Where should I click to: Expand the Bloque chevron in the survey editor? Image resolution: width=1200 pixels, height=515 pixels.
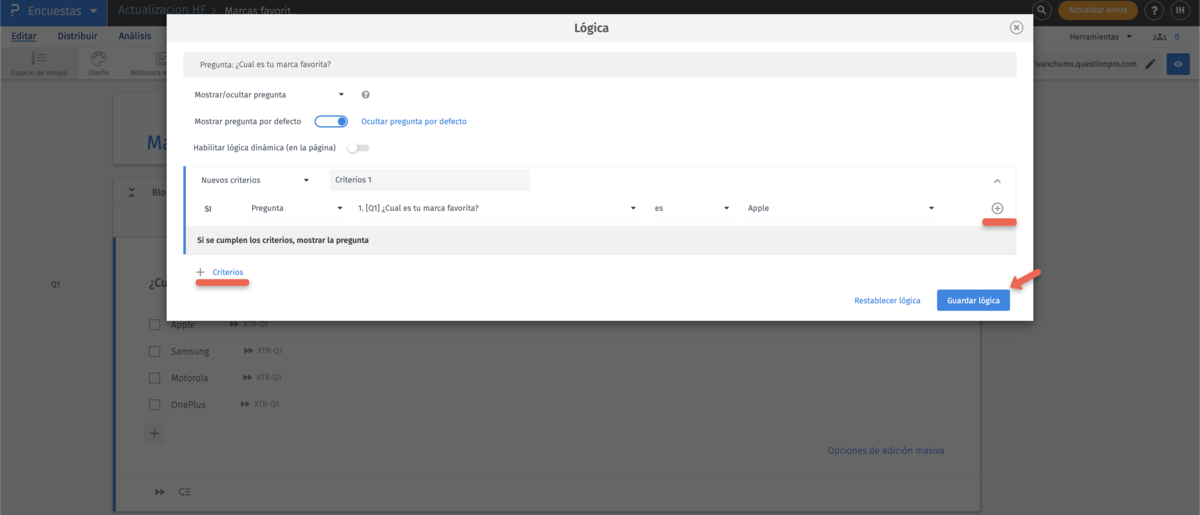pos(132,192)
